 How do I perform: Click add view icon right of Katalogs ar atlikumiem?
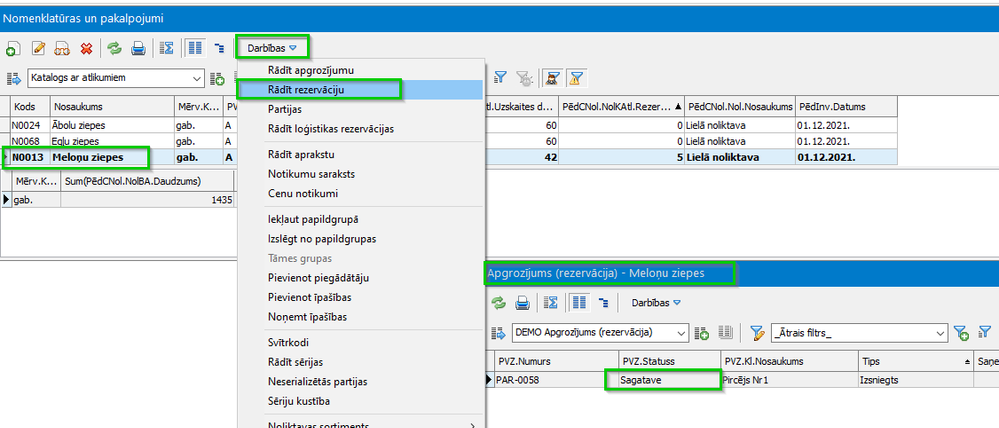tap(217, 78)
